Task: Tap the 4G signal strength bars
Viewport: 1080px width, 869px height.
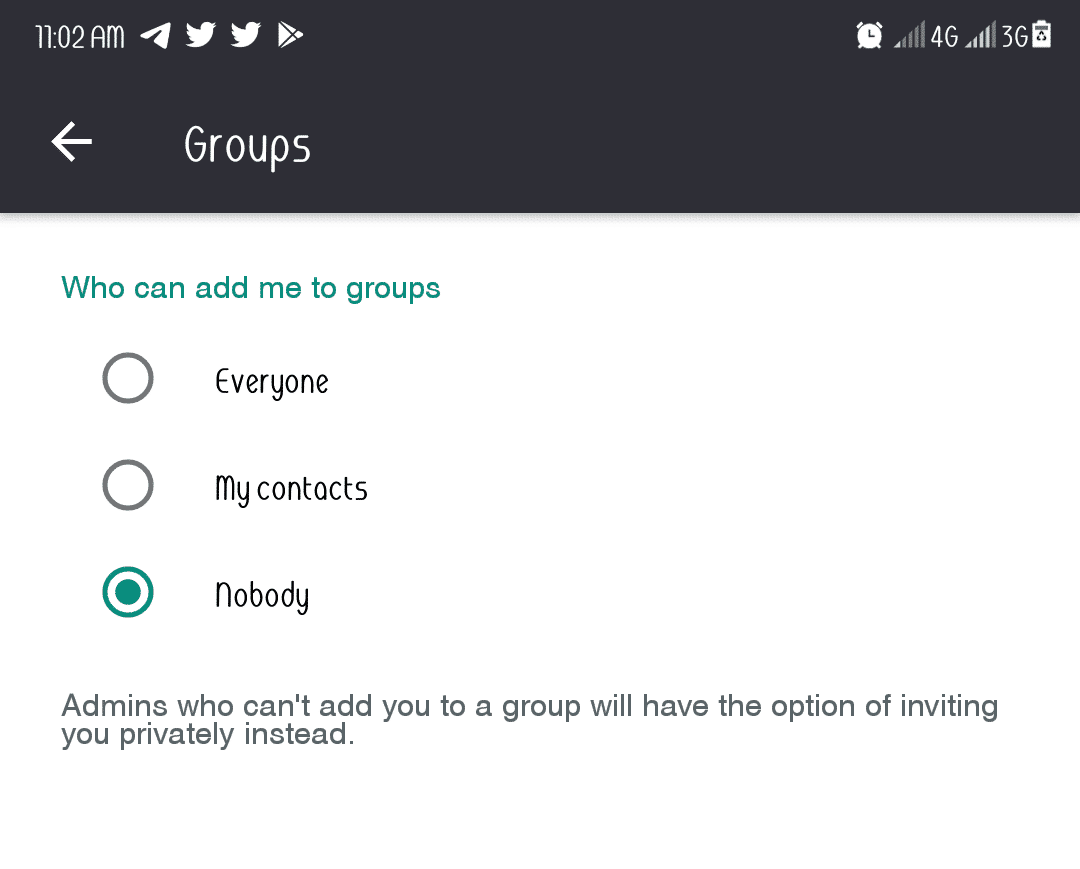Action: pyautogui.click(x=909, y=37)
